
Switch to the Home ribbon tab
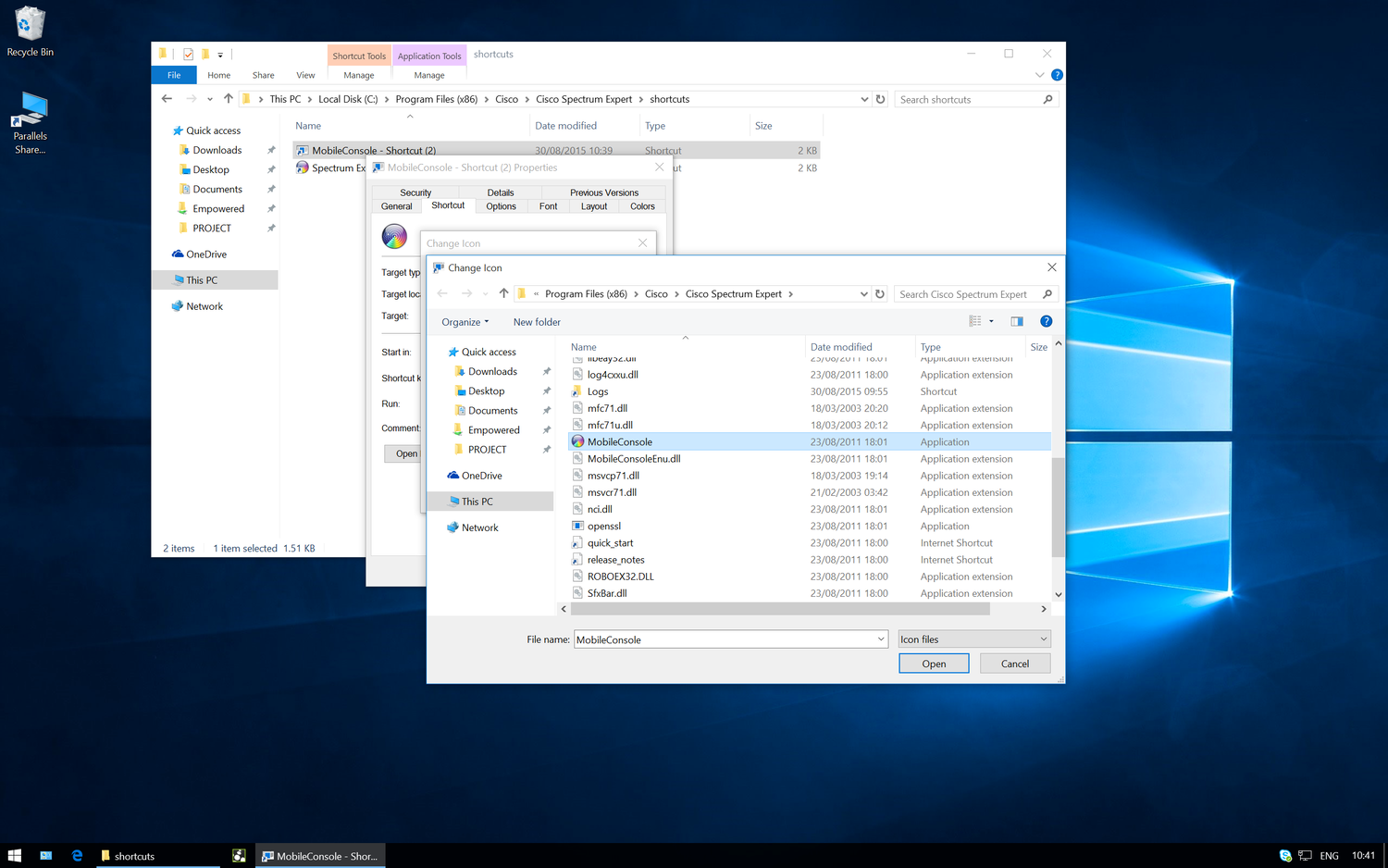pos(219,75)
